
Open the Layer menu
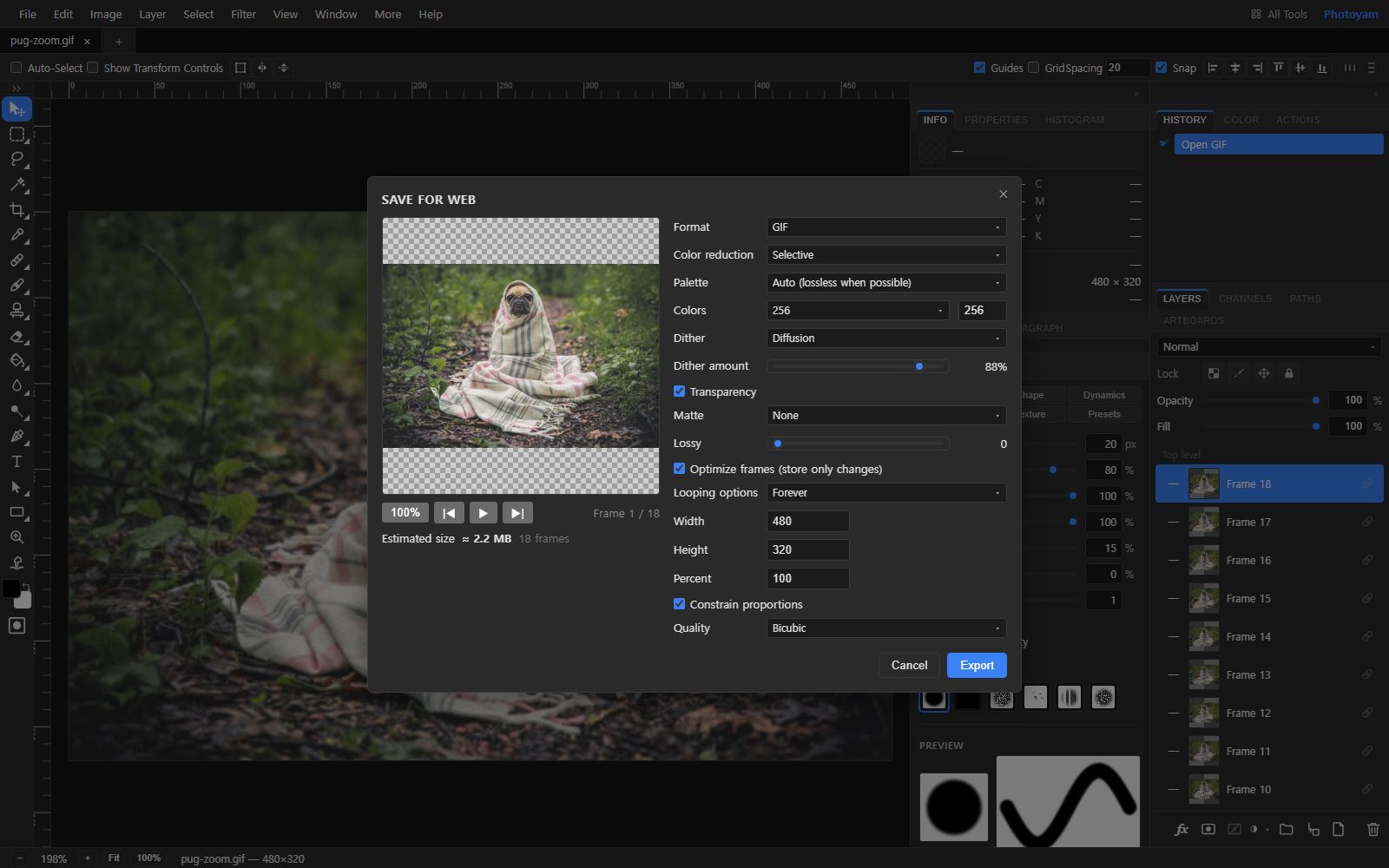click(x=153, y=14)
